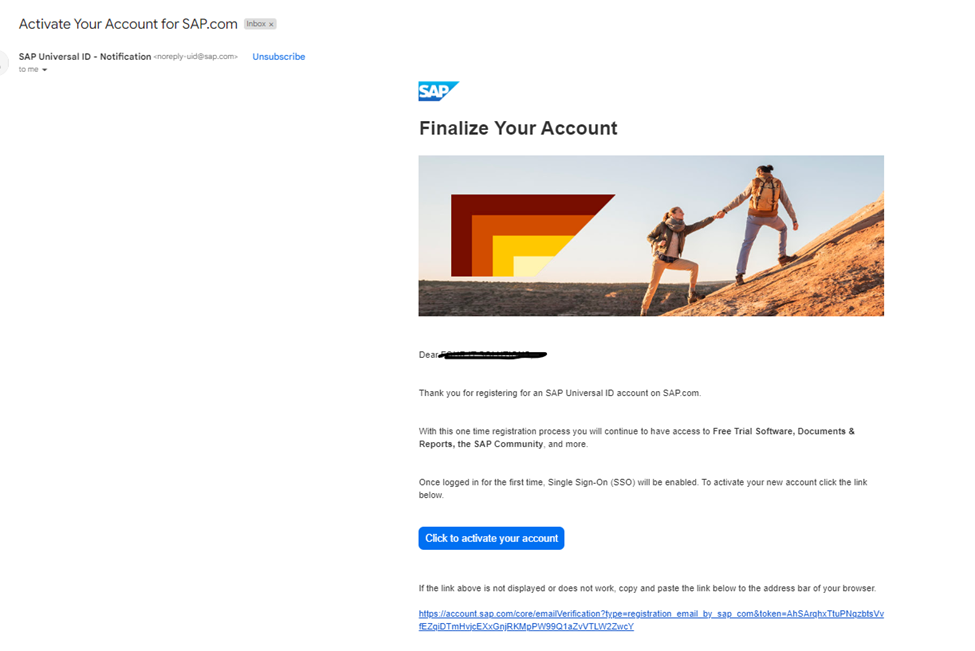
Task: Click the email subject 'Activate Your Account for SAP.com'
Action: tap(128, 24)
